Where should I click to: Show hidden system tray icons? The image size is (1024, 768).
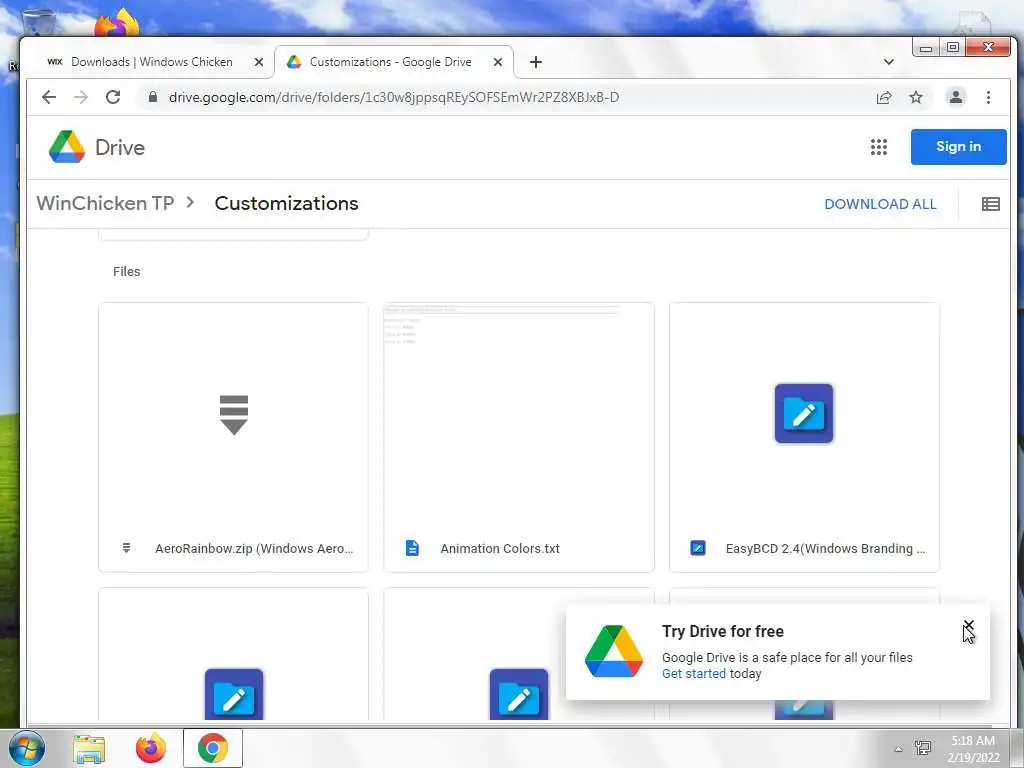pyautogui.click(x=898, y=749)
